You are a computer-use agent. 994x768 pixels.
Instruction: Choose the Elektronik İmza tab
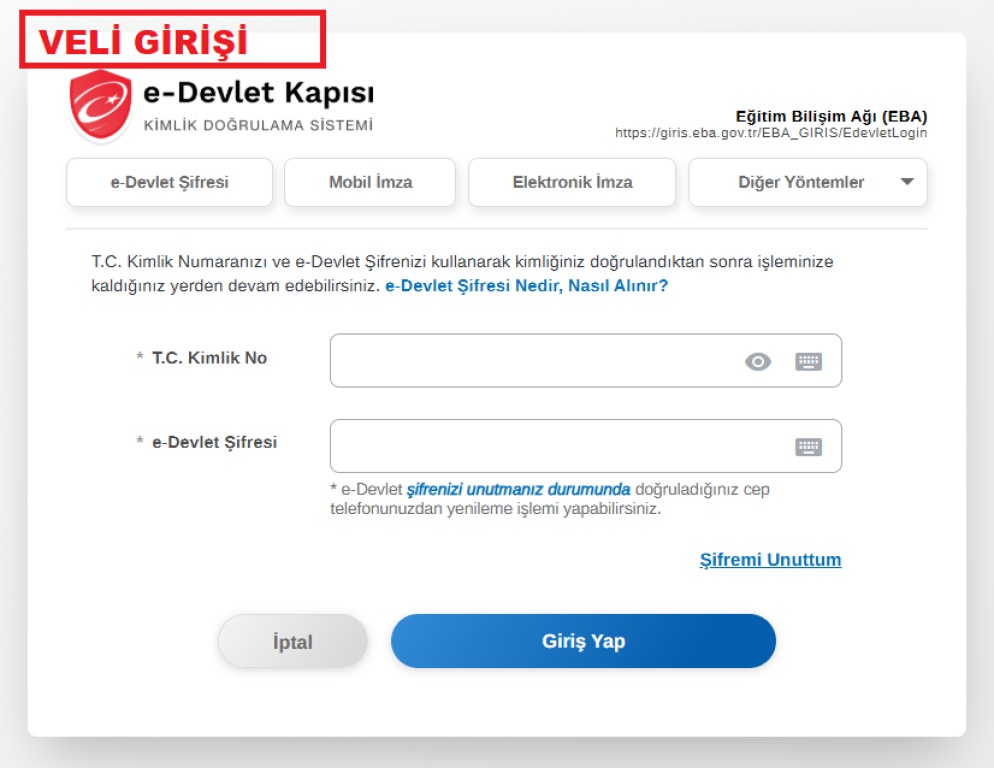(x=572, y=183)
